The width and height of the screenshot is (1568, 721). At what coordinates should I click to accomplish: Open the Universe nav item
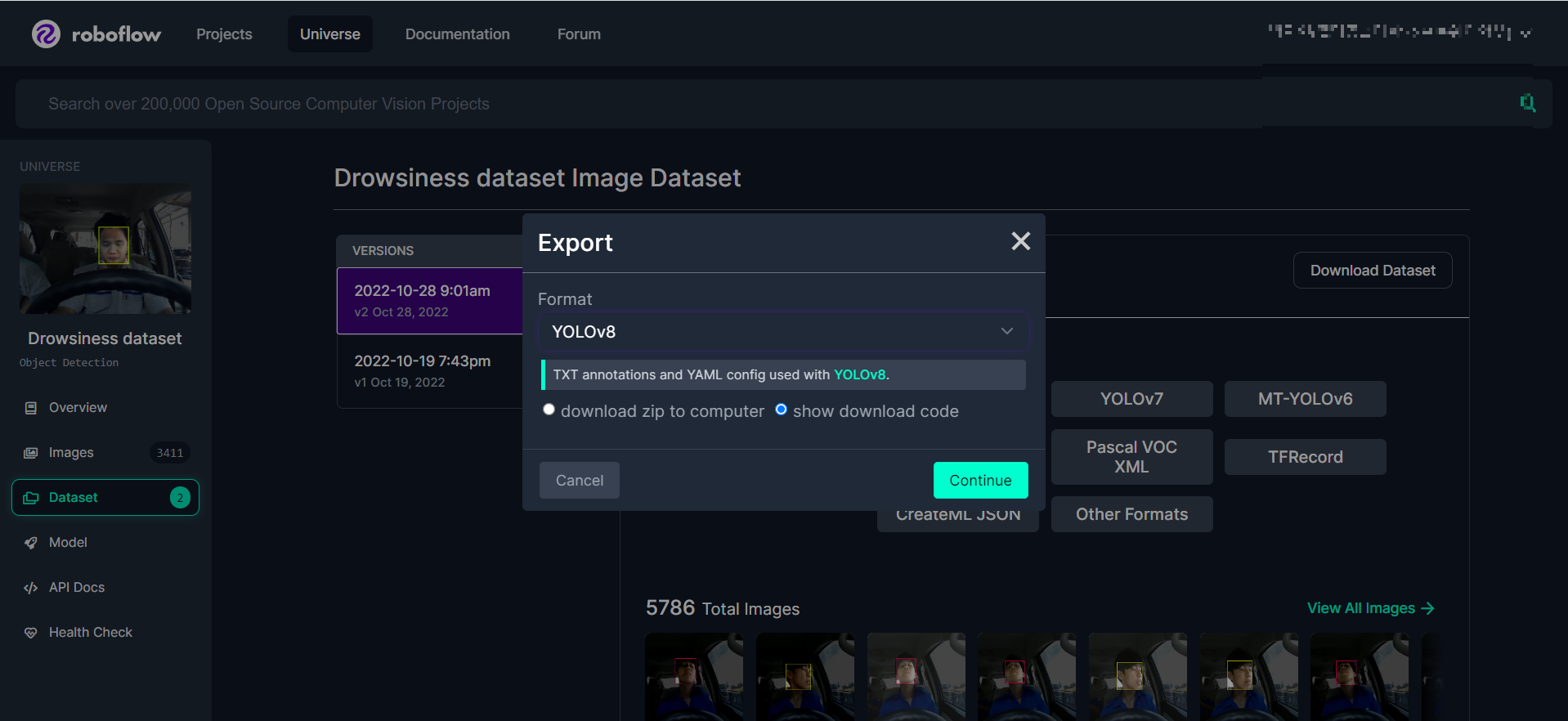[x=330, y=34]
